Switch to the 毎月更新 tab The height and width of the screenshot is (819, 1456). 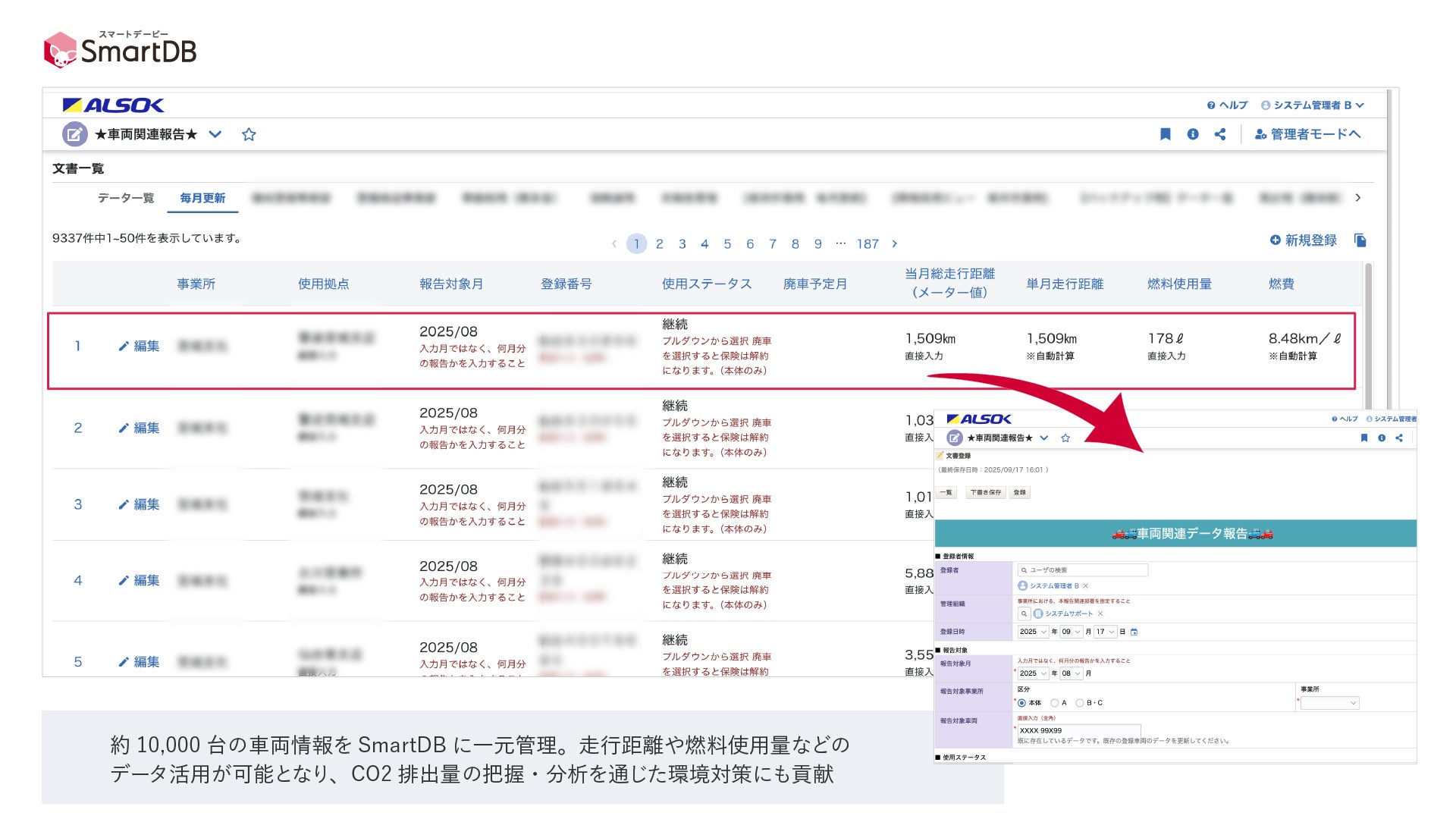[202, 198]
